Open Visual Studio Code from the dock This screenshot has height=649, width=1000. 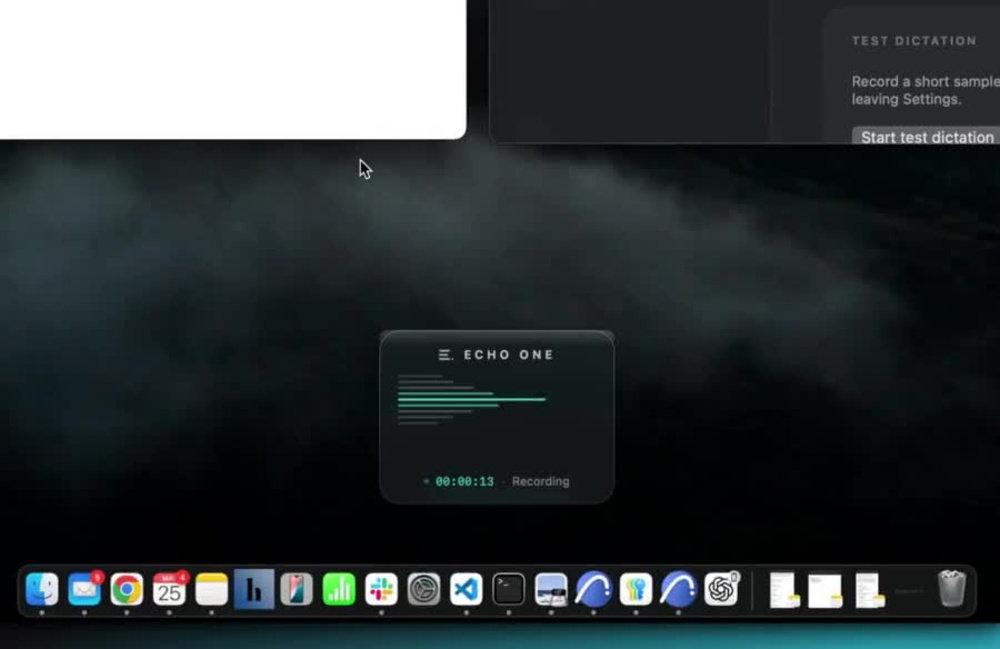466,589
